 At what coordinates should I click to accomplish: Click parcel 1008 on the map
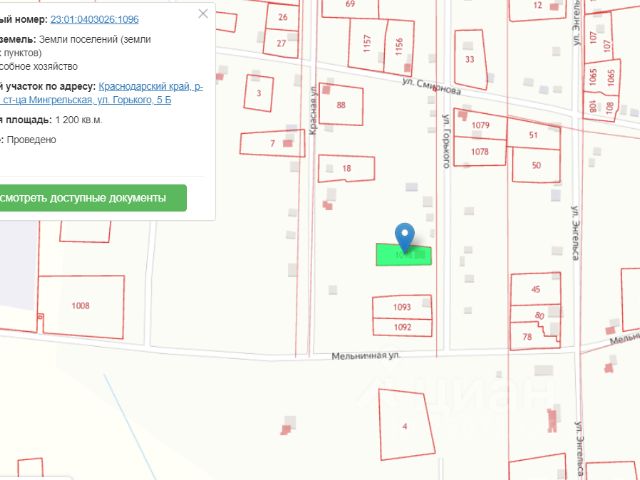pyautogui.click(x=81, y=305)
